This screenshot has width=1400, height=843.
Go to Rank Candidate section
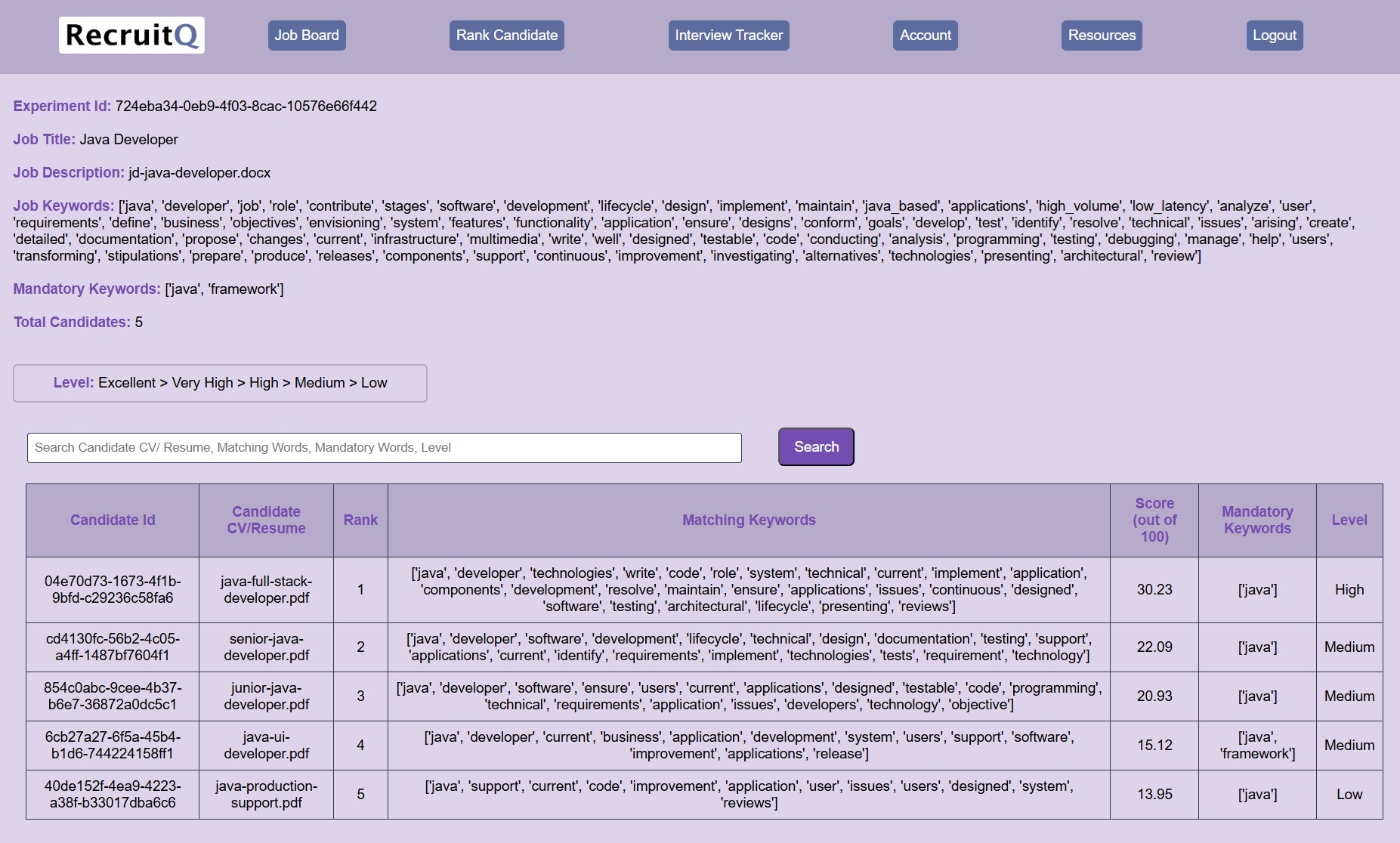(506, 35)
